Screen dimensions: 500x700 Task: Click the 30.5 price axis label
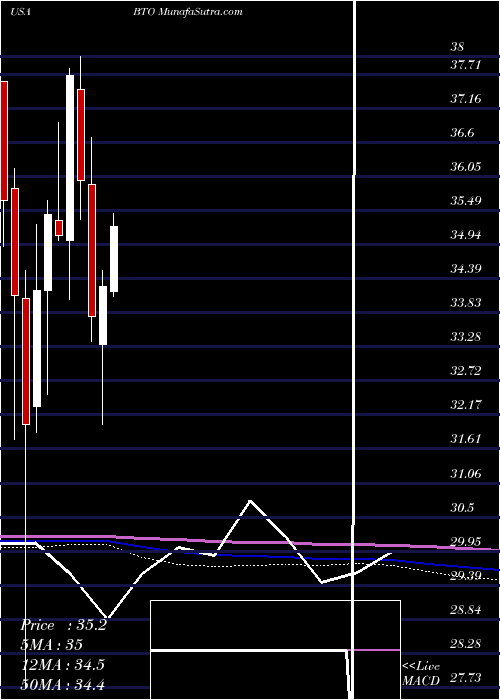[462, 508]
